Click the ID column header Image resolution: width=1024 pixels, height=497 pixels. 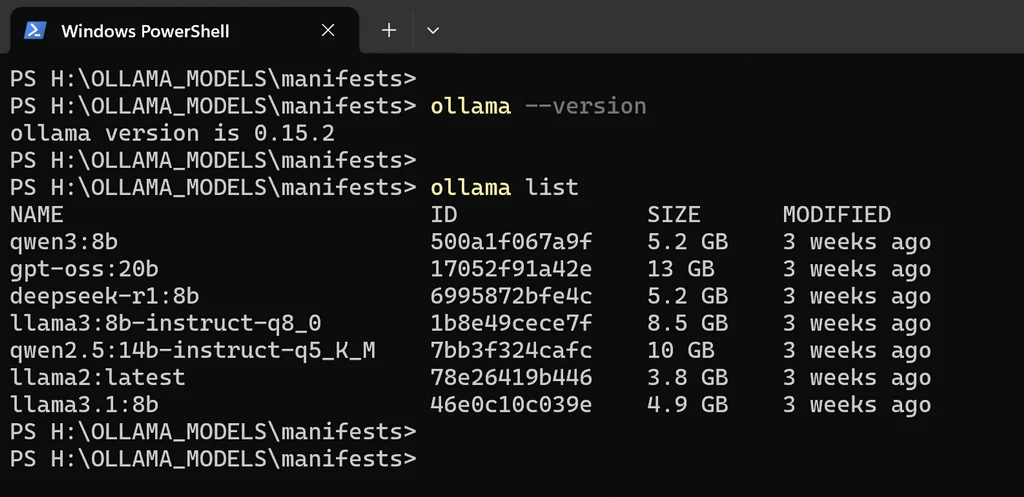pos(444,214)
